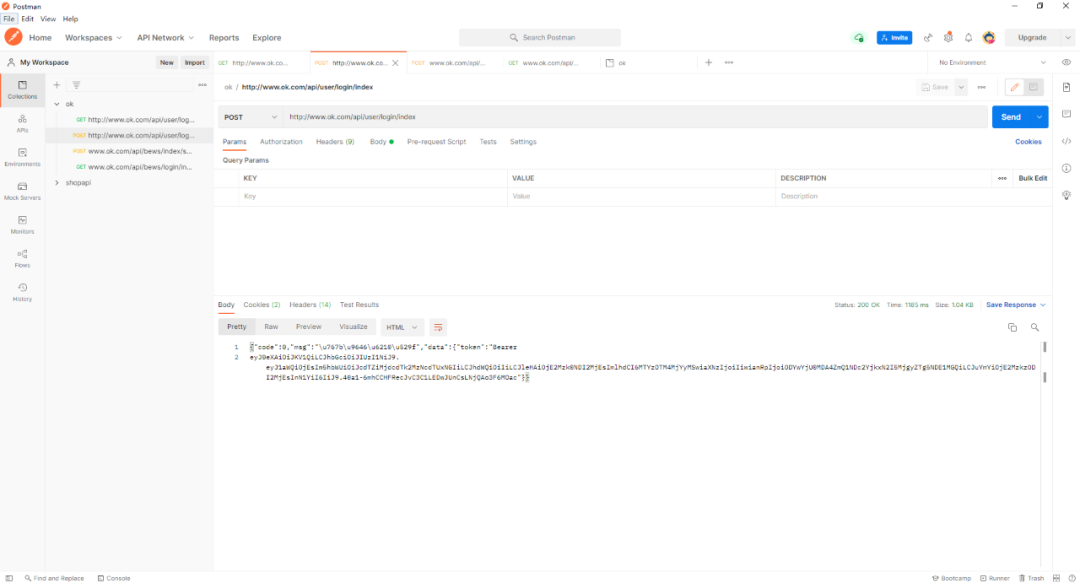The width and height of the screenshot is (1080, 583).
Task: Add a new request tab with the plus icon
Action: click(708, 63)
